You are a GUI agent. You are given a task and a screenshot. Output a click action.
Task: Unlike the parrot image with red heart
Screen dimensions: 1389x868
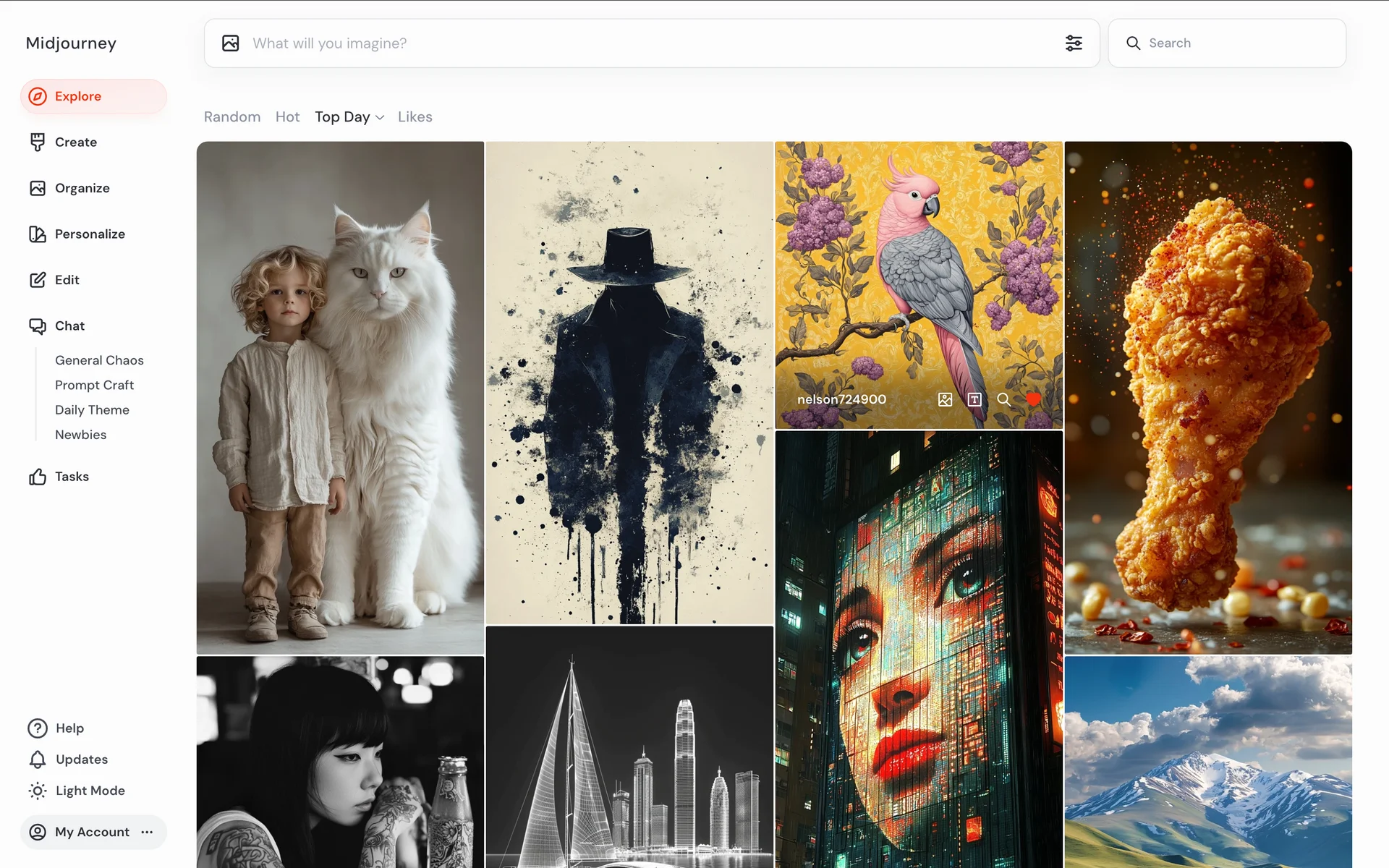1033,399
